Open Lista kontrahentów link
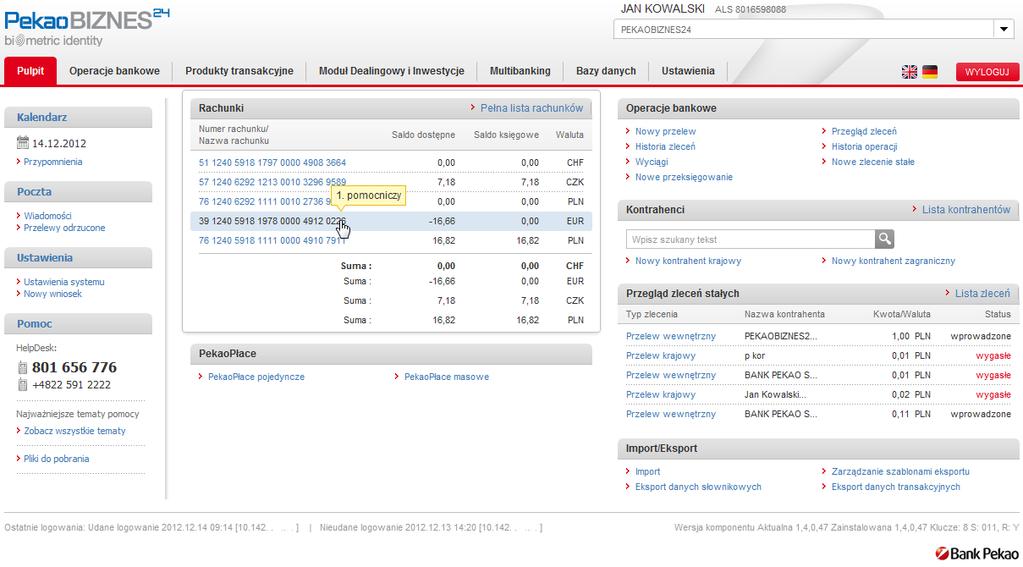1023x567 pixels. (966, 209)
